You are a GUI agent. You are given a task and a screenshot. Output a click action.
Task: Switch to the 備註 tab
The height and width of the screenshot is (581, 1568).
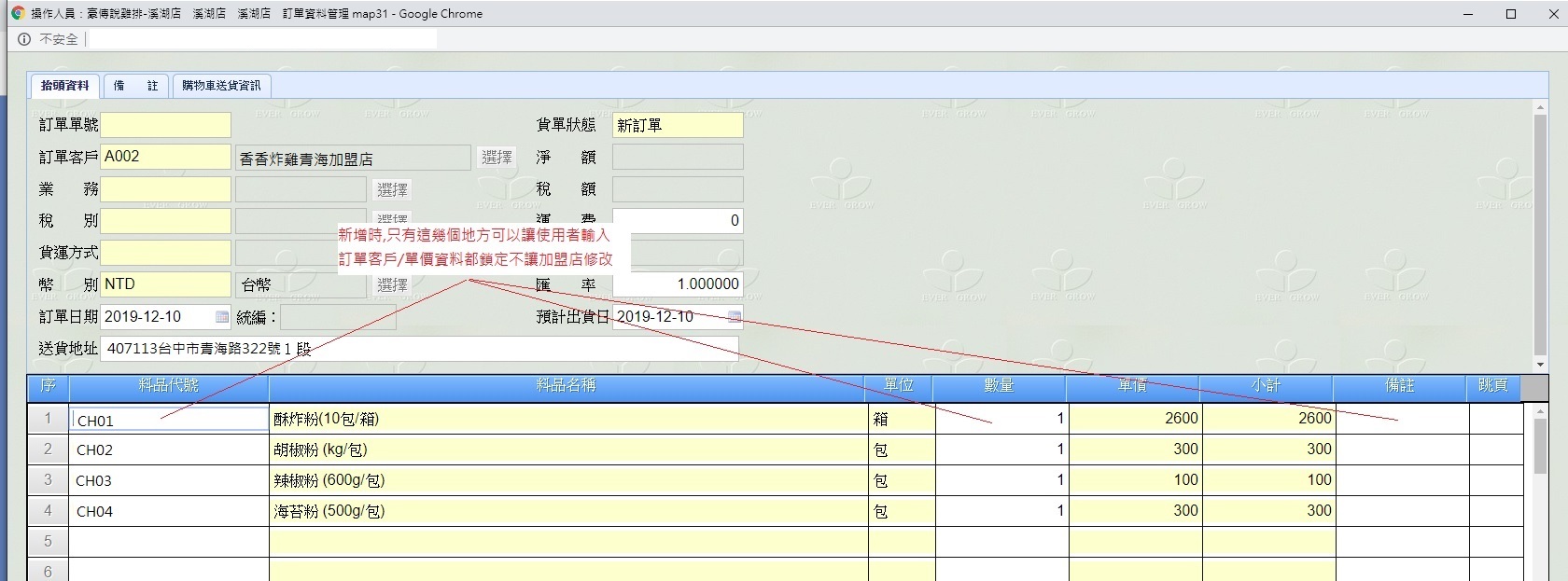point(135,86)
